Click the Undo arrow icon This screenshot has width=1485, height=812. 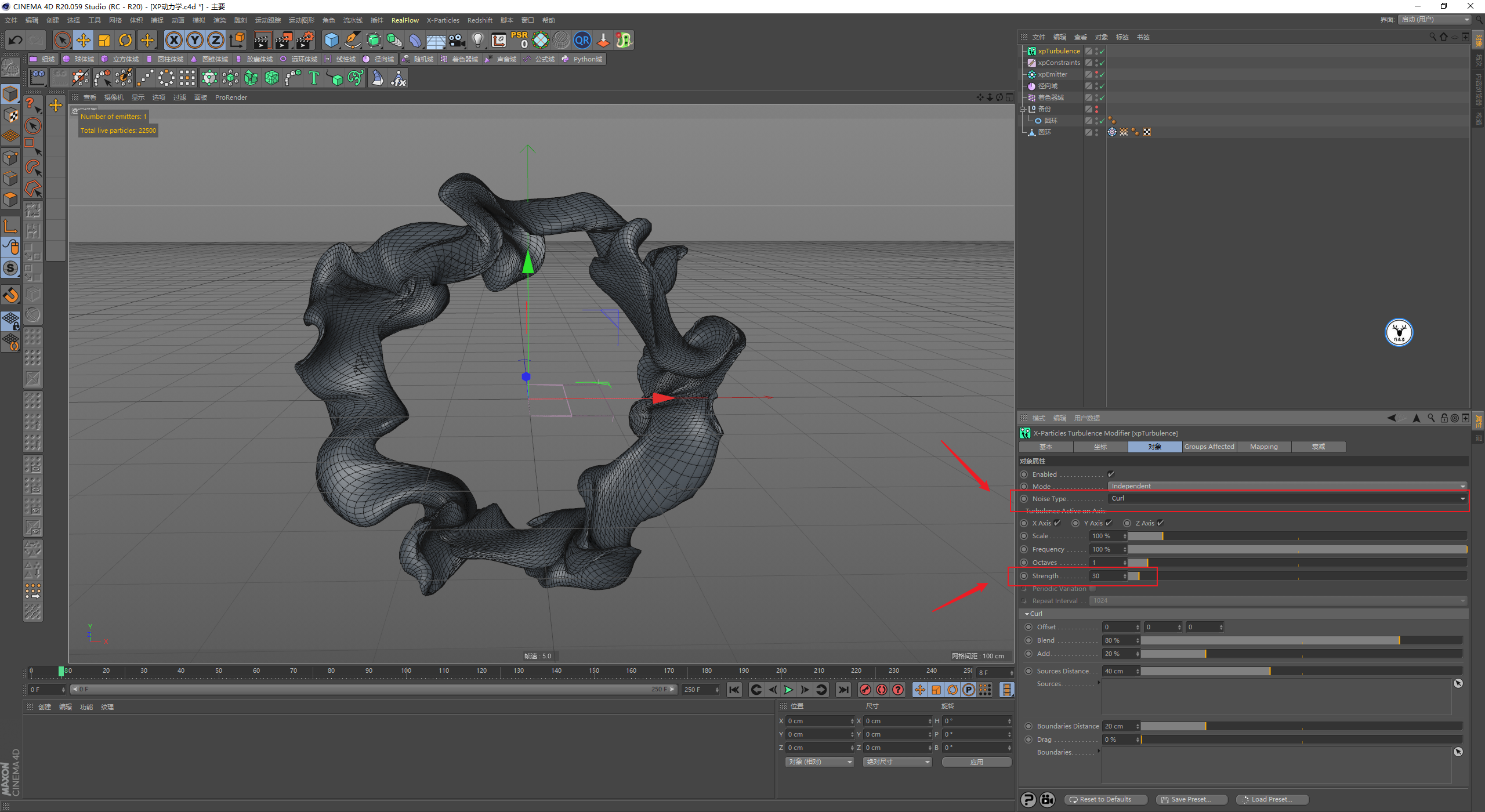point(16,40)
